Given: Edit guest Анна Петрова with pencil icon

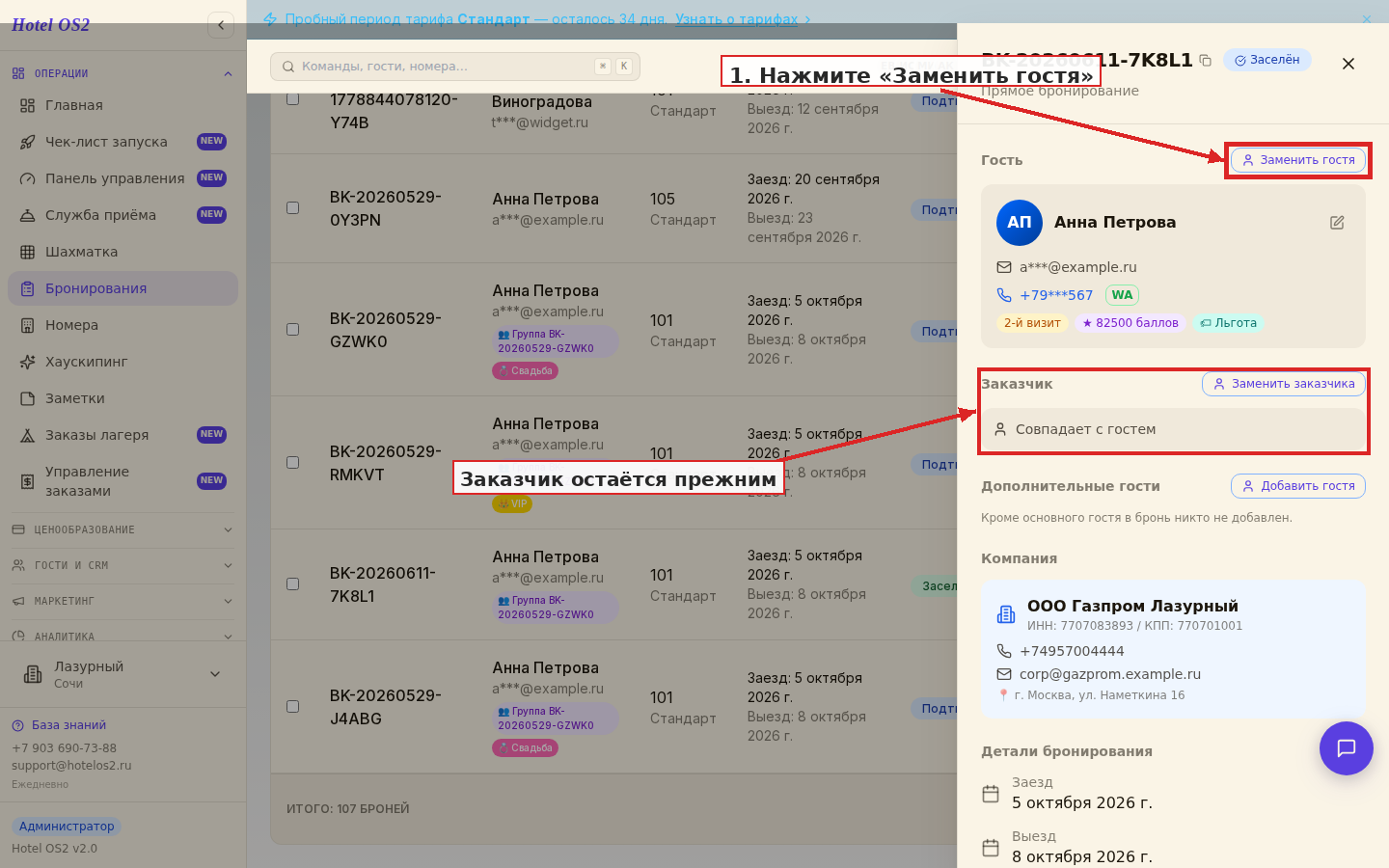Looking at the screenshot, I should tap(1337, 223).
